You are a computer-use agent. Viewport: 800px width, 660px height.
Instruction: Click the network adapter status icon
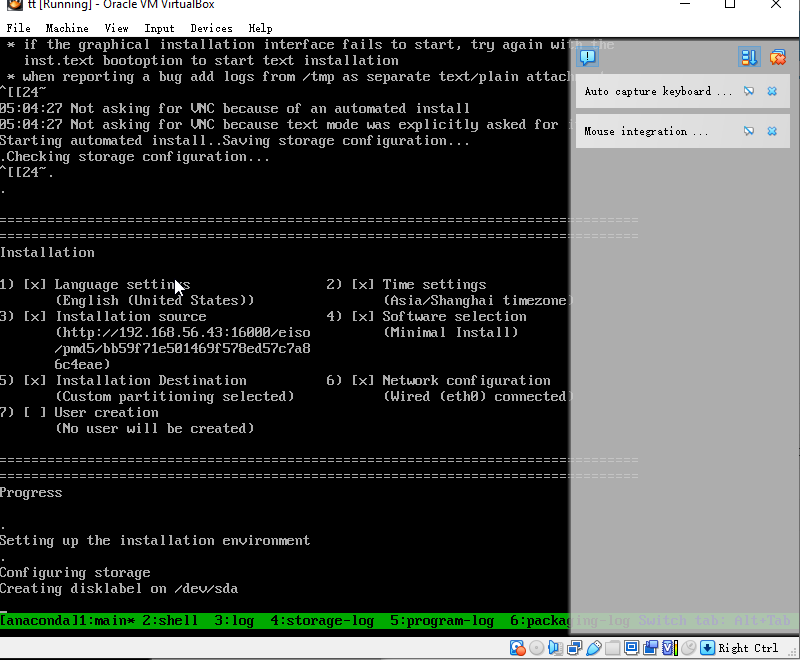[575, 648]
